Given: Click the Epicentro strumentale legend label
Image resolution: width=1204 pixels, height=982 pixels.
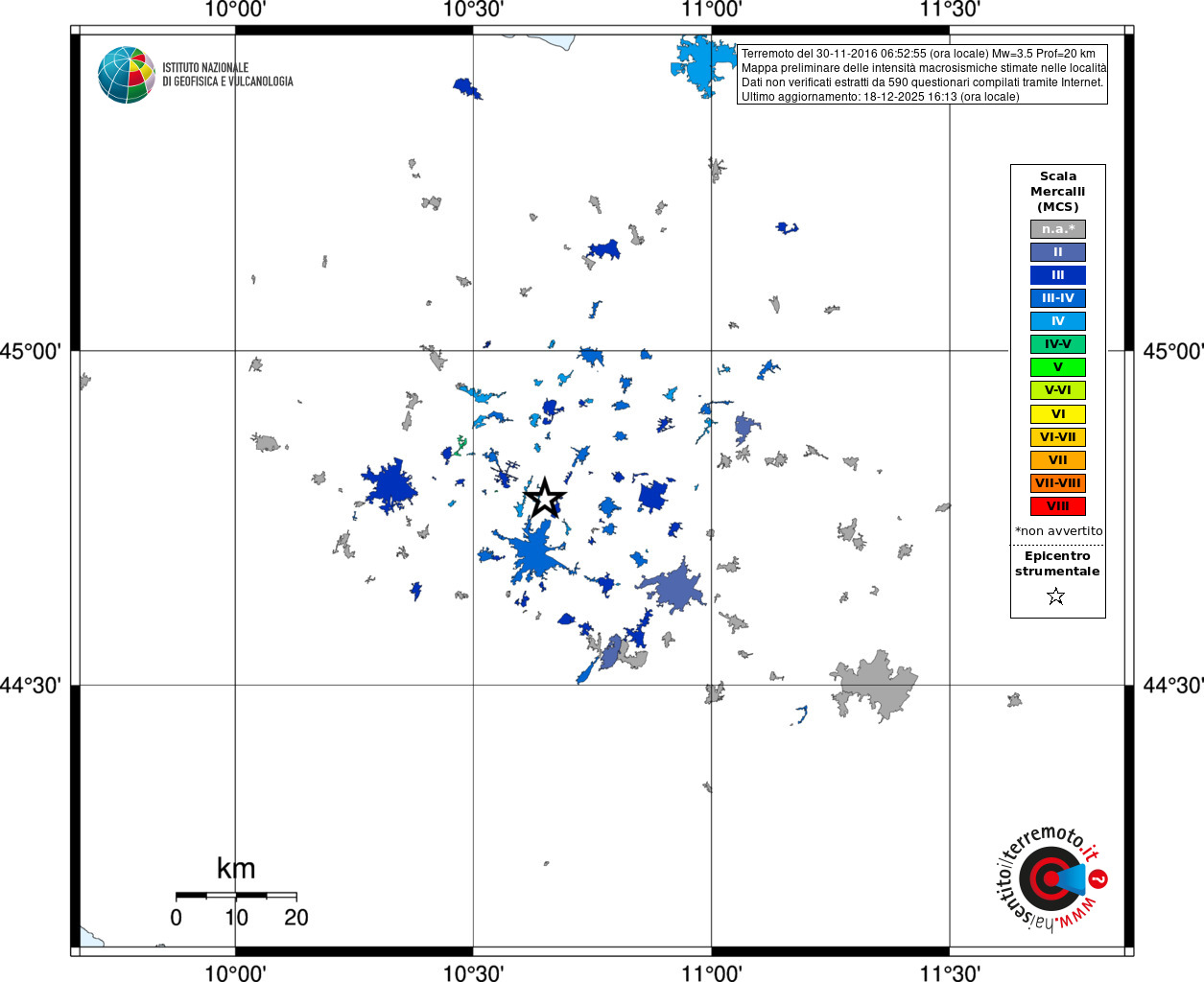Looking at the screenshot, I should (x=1057, y=564).
